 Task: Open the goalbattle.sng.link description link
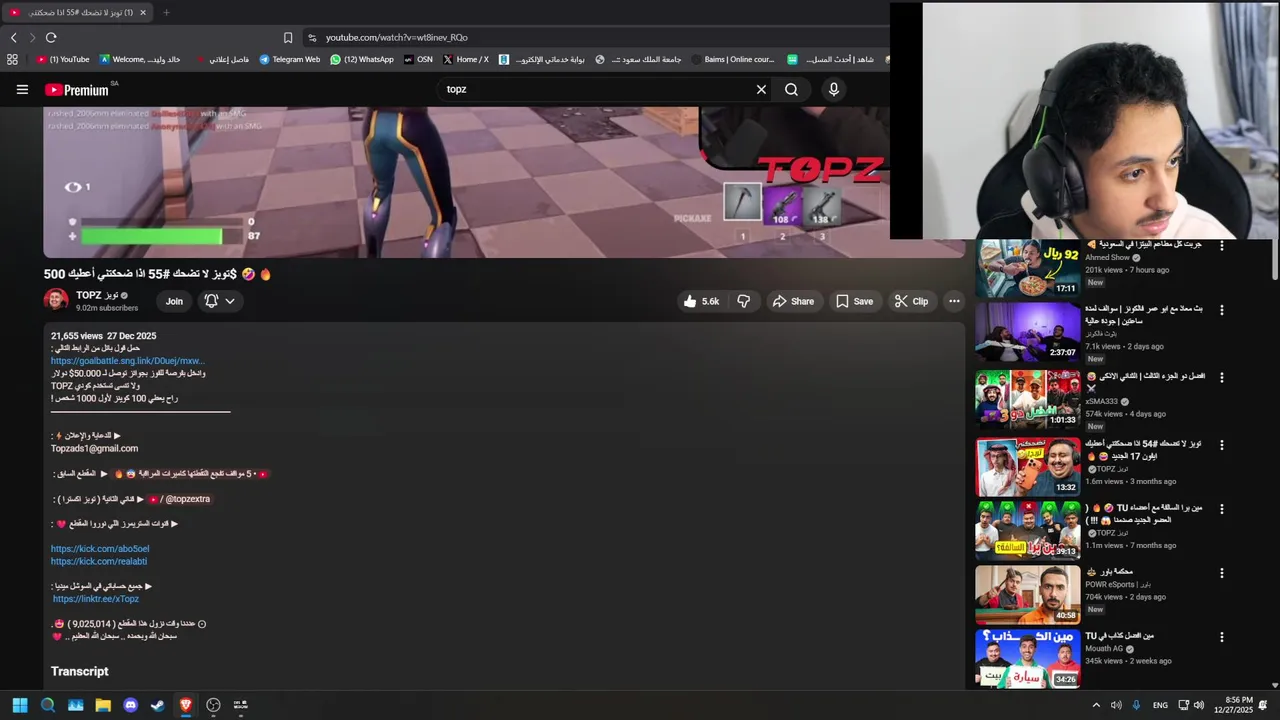128,361
